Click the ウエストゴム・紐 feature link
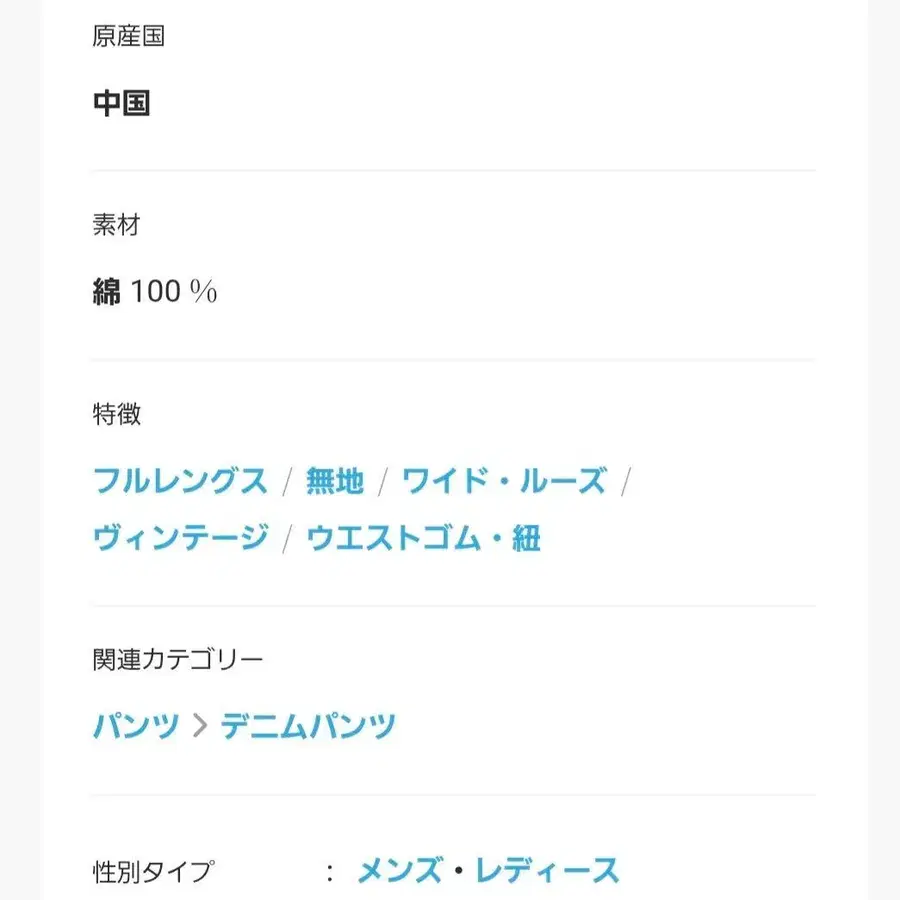Viewport: 900px width, 900px height. point(423,538)
